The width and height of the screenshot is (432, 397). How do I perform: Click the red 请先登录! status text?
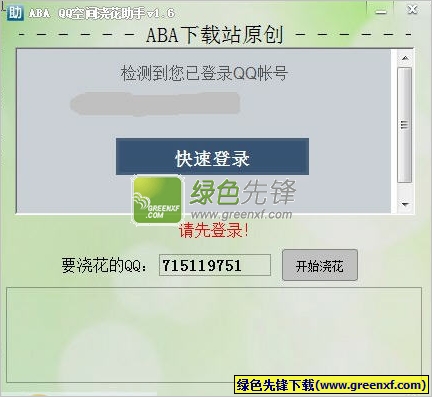click(214, 230)
